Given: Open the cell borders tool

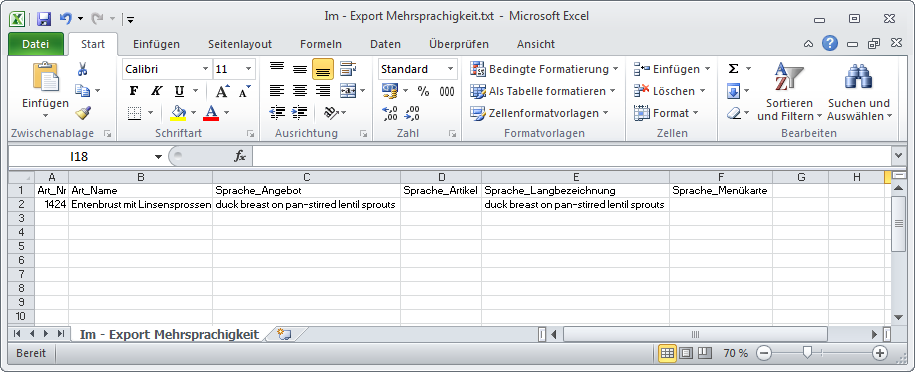Looking at the screenshot, I should [x=135, y=113].
